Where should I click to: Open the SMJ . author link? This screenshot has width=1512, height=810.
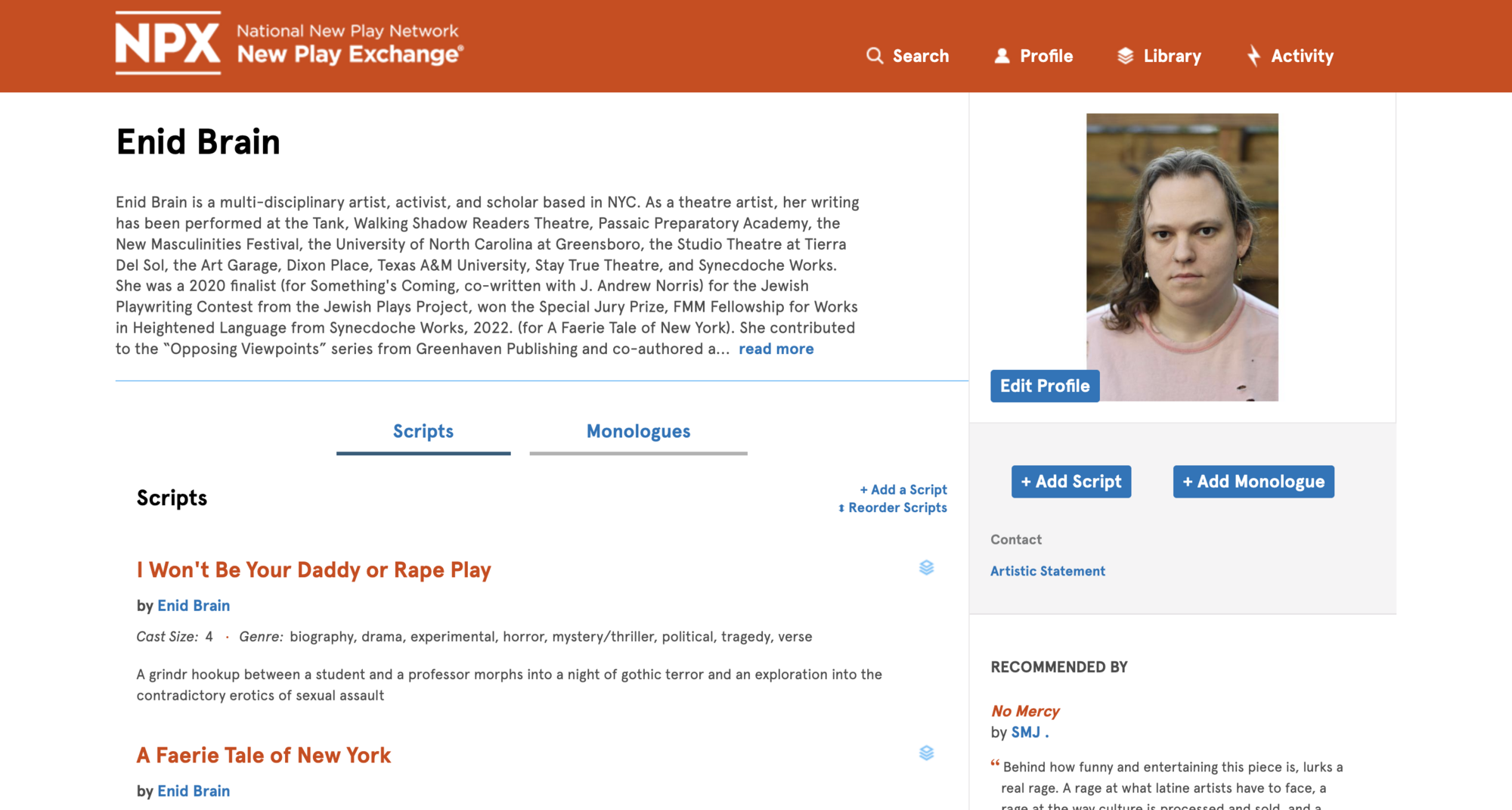1030,732
